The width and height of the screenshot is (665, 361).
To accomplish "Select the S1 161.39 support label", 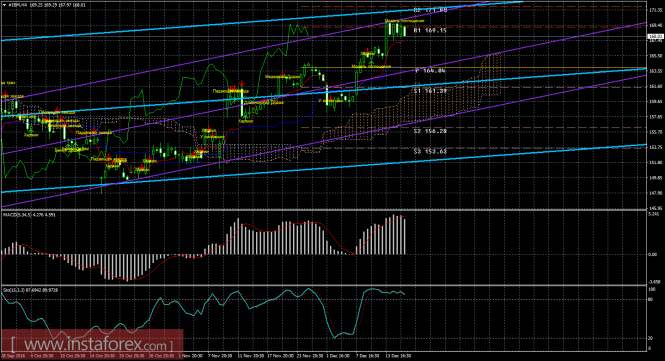I will pyautogui.click(x=430, y=91).
